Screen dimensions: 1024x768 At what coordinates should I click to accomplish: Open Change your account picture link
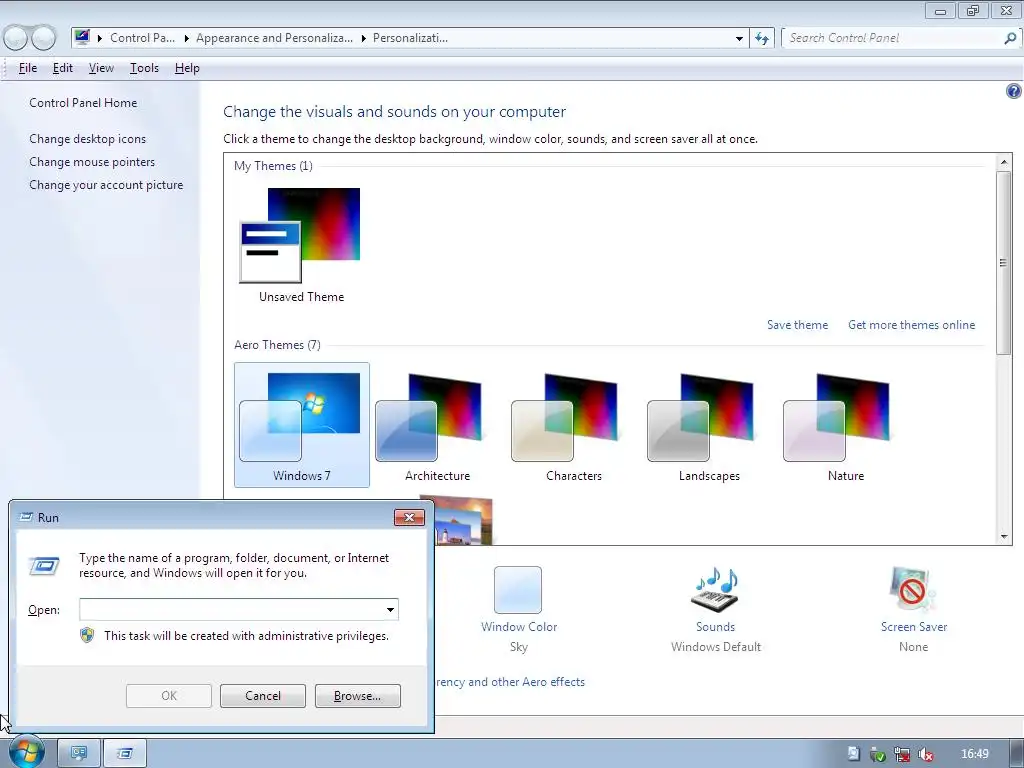pyautogui.click(x=106, y=185)
